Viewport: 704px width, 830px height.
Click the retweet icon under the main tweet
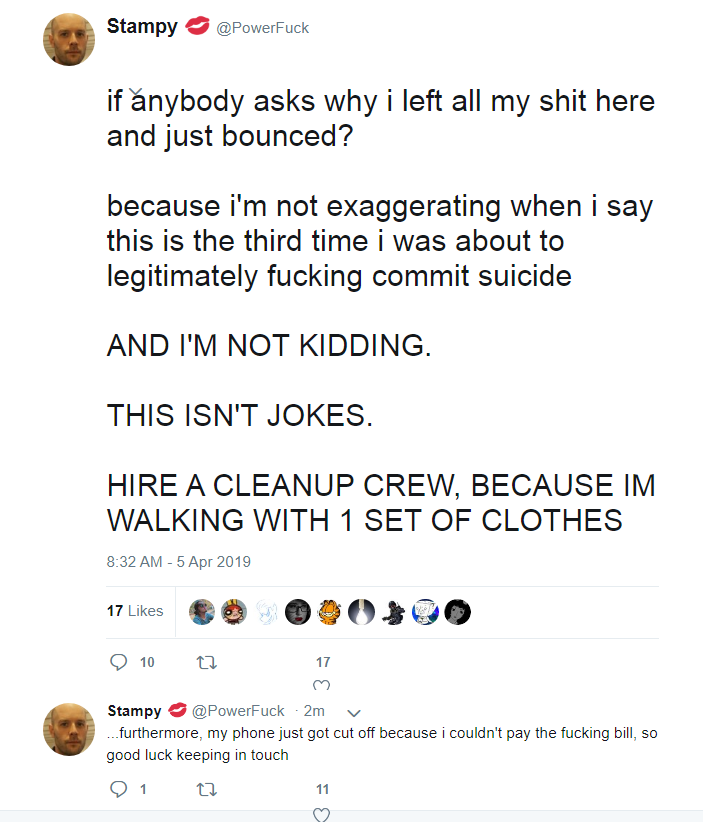coord(206,662)
